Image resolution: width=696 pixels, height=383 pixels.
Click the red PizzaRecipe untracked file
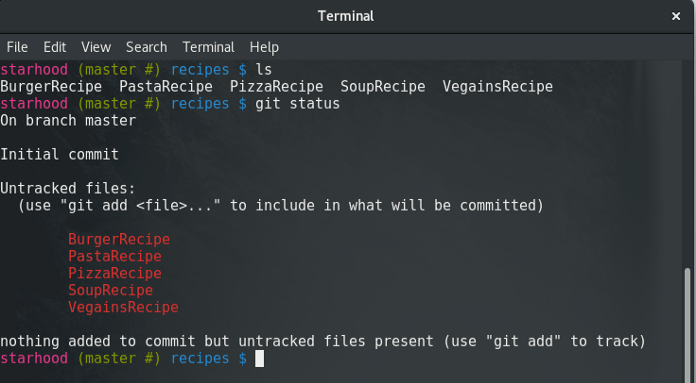coord(115,273)
